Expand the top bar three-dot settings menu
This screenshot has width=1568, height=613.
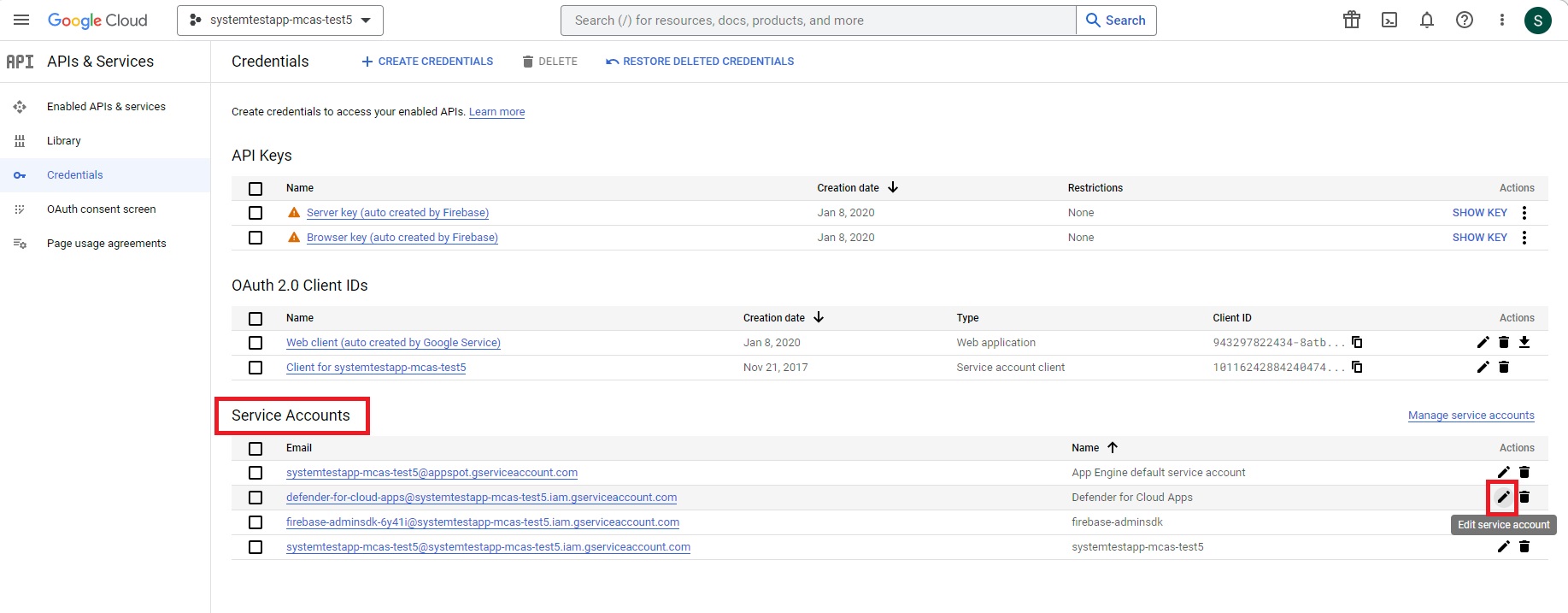click(1501, 20)
